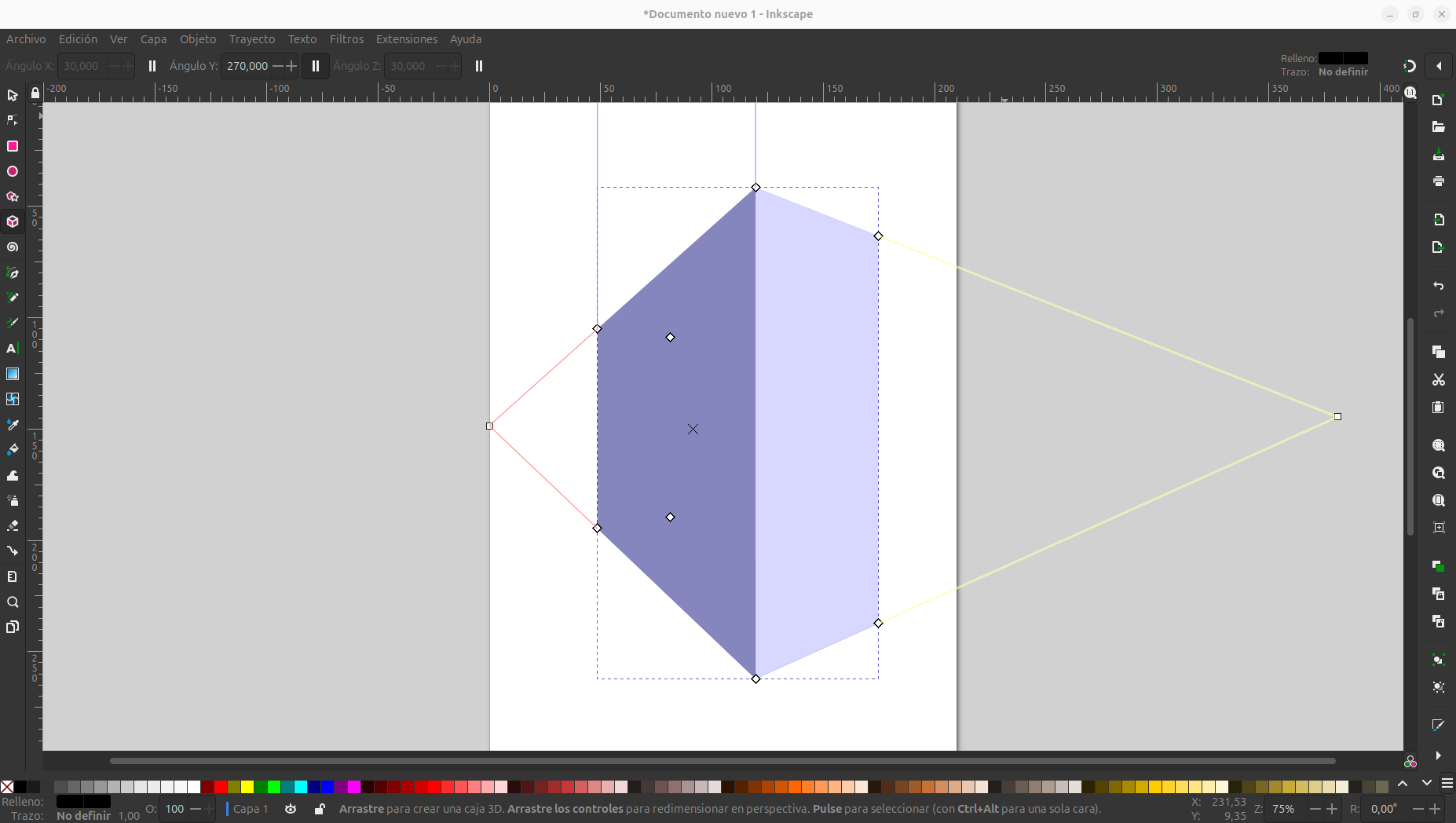Select the Dropper color picker tool

pos(13,425)
